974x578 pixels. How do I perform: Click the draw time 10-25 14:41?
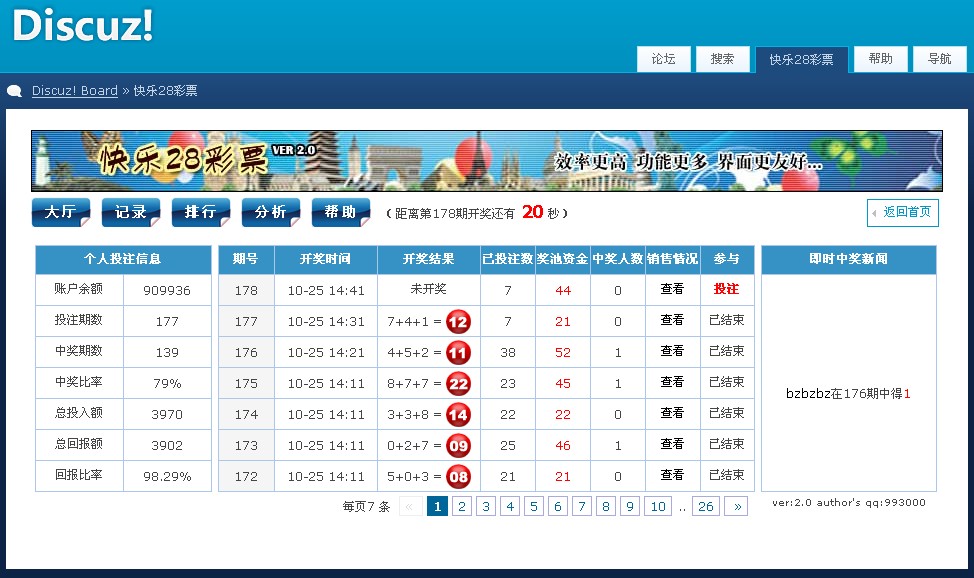click(326, 290)
